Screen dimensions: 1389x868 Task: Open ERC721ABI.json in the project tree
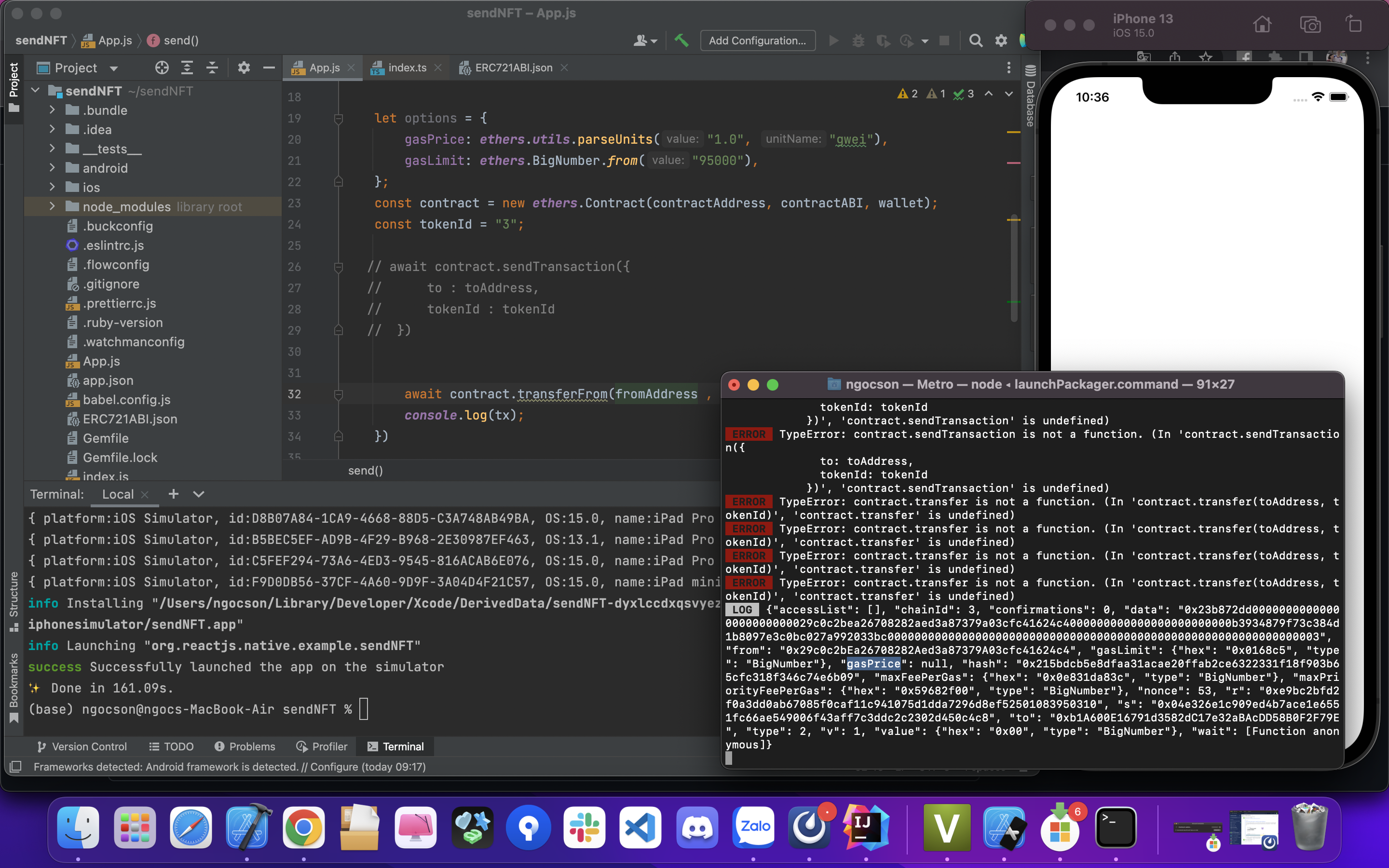coord(130,419)
